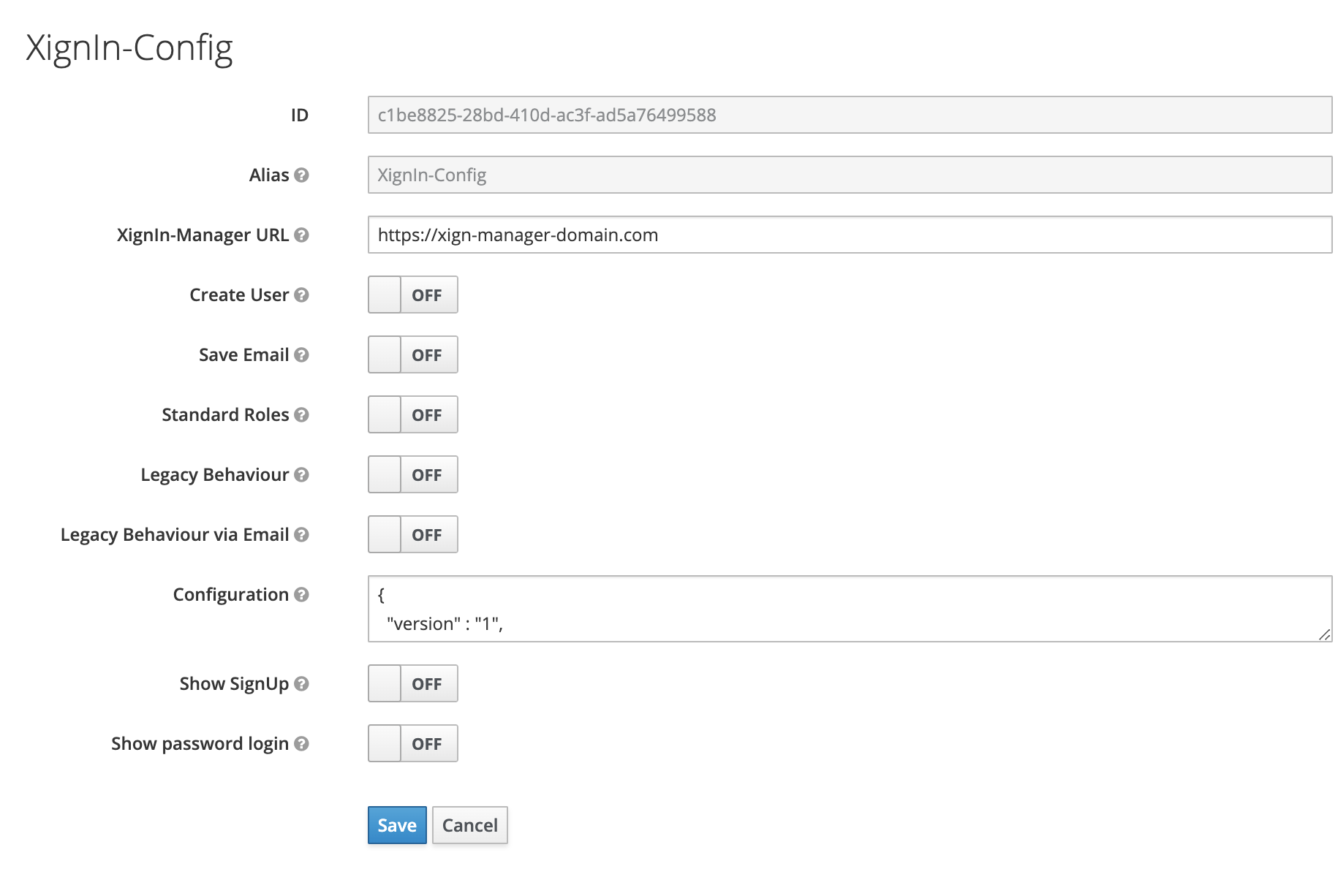Click the Show password login help icon
This screenshot has width=1338, height=896.
click(301, 744)
